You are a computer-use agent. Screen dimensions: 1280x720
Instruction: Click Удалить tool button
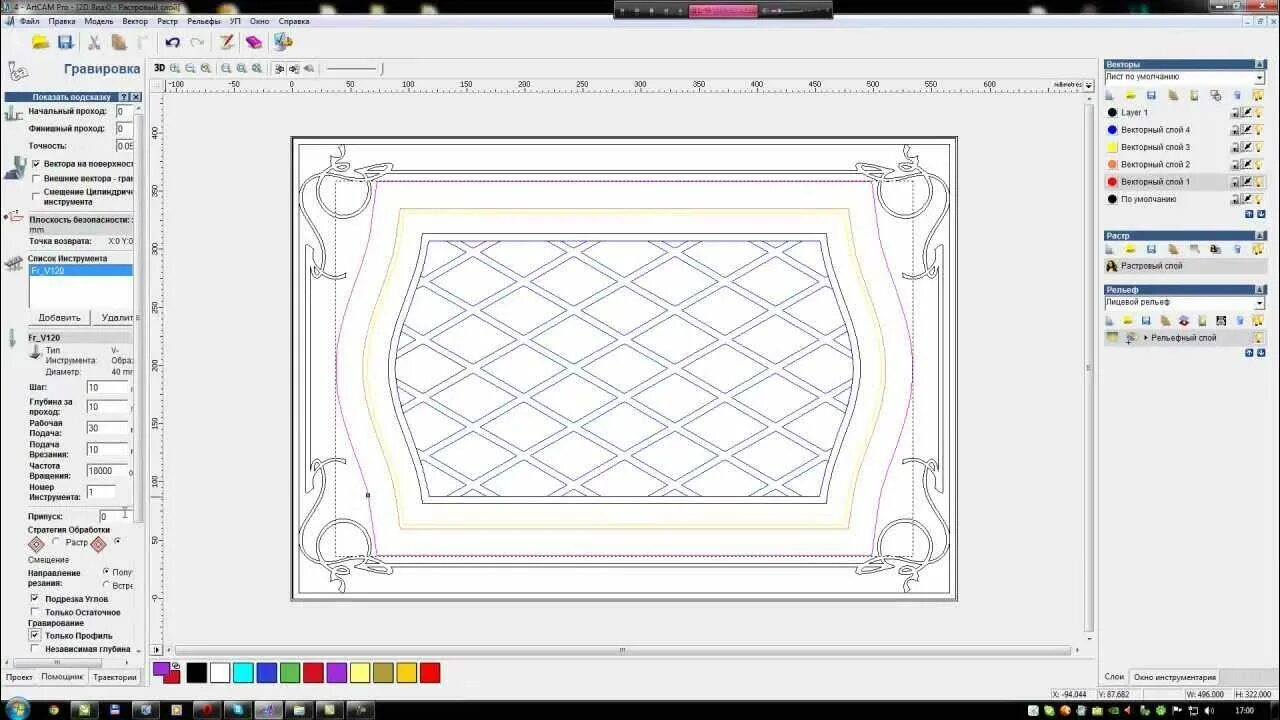tap(115, 317)
